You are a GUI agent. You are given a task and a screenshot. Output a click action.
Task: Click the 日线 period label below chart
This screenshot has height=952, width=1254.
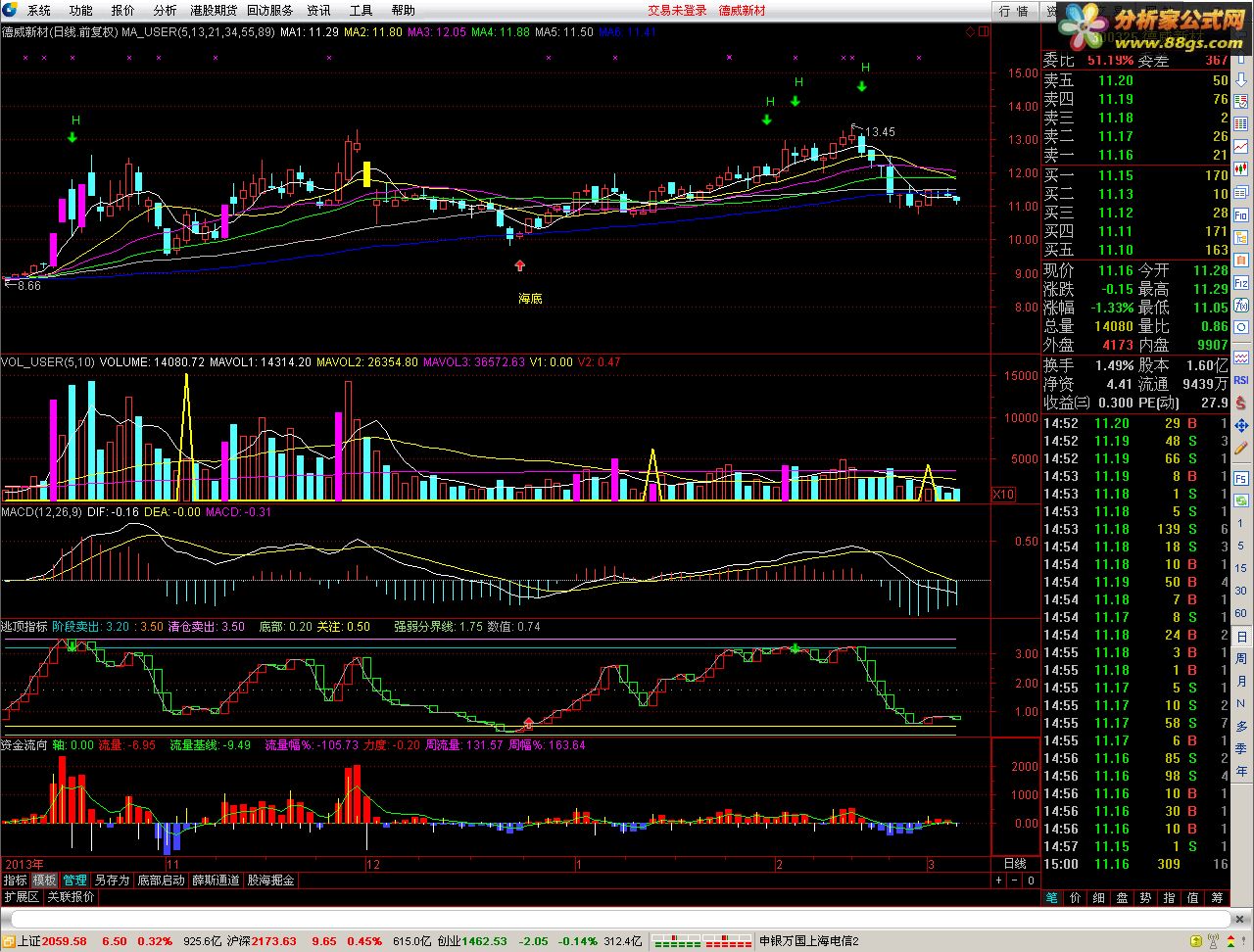[1015, 864]
